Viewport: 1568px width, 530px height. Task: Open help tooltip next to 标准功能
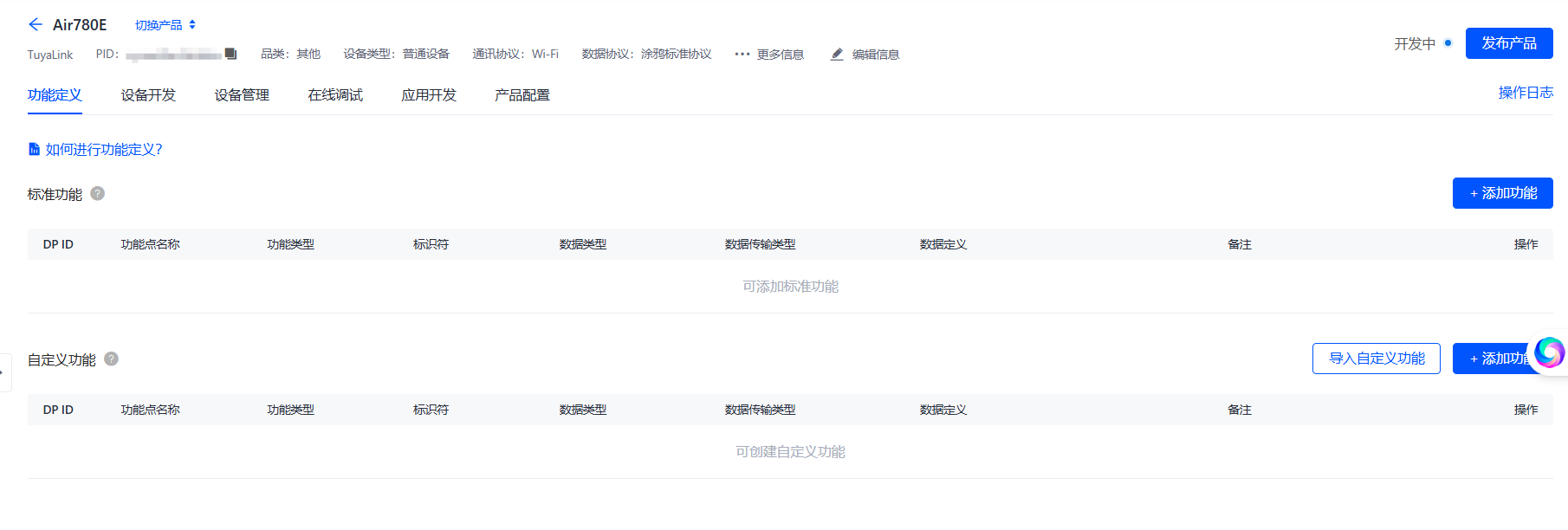tap(98, 193)
